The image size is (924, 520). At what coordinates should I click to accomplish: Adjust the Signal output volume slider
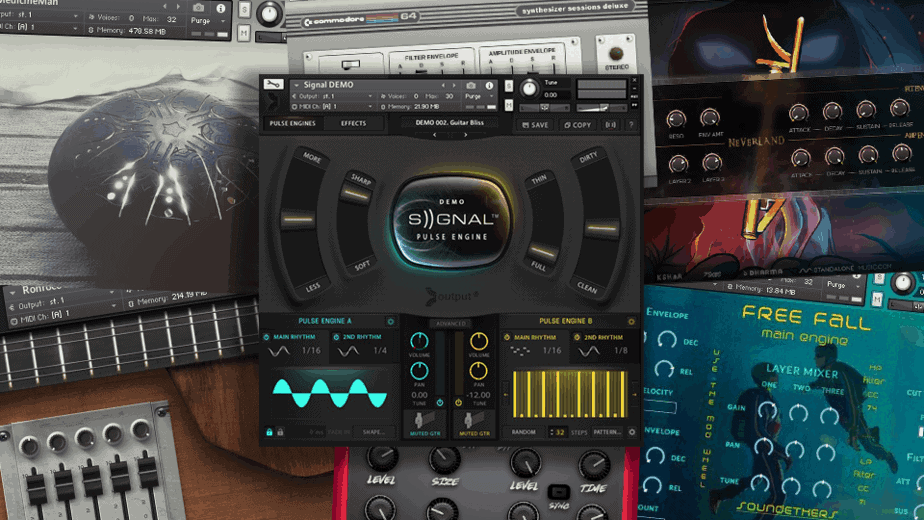[x=602, y=107]
